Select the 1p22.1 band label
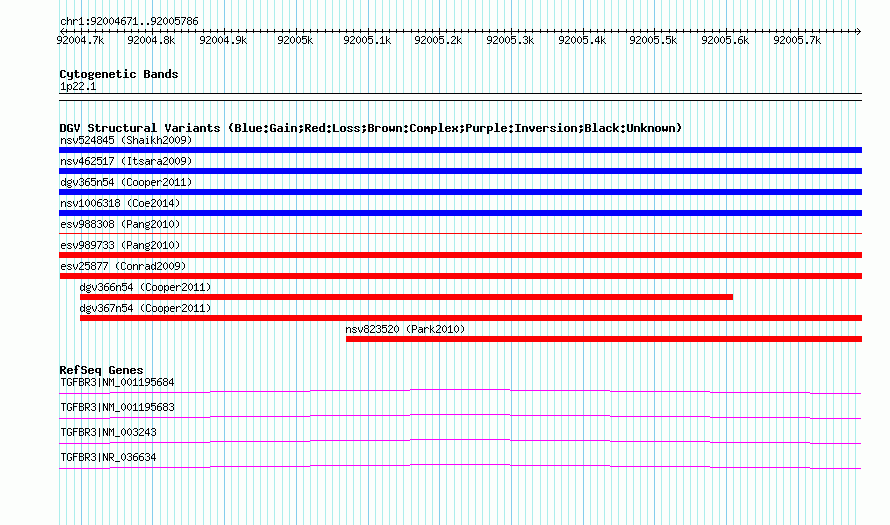Image resolution: width=890 pixels, height=525 pixels. tap(78, 86)
